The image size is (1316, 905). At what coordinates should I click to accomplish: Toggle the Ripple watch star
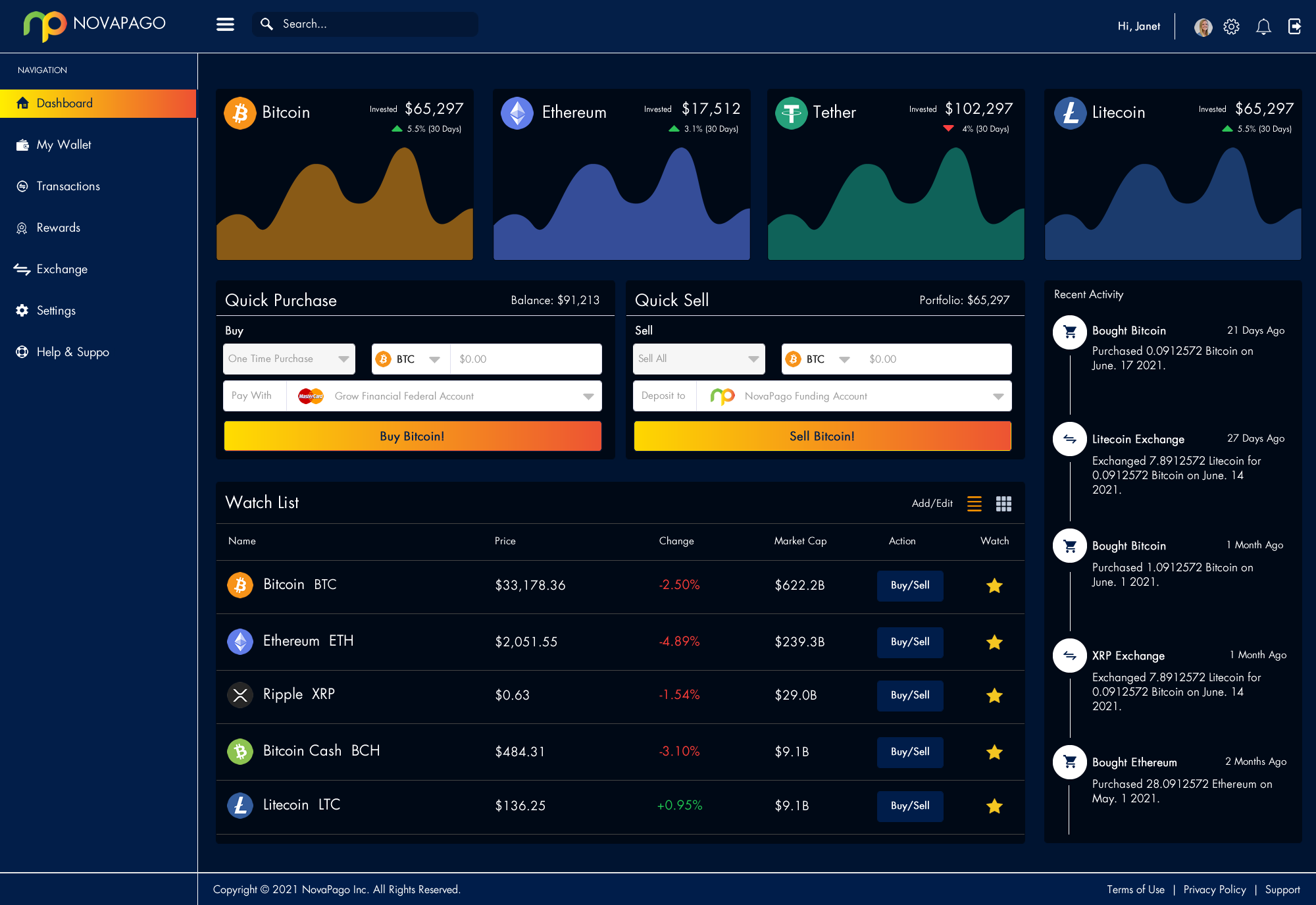point(994,696)
